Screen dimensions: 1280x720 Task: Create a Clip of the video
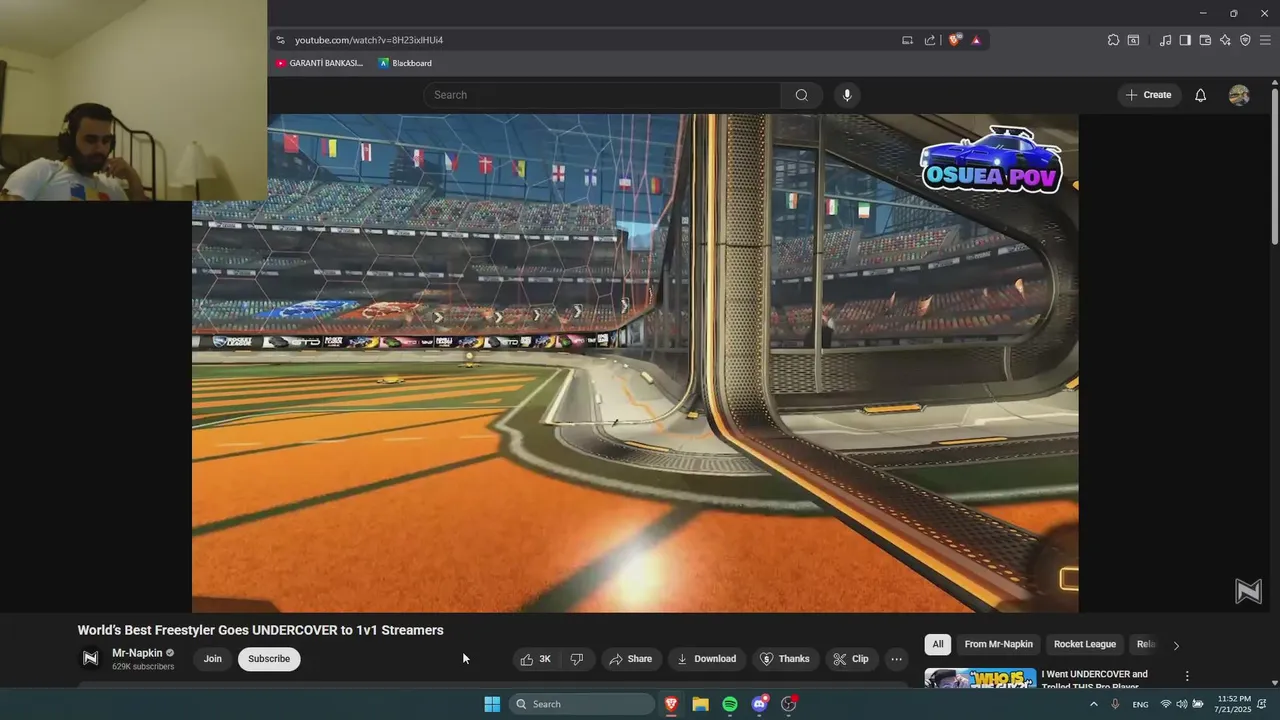pyautogui.click(x=851, y=659)
